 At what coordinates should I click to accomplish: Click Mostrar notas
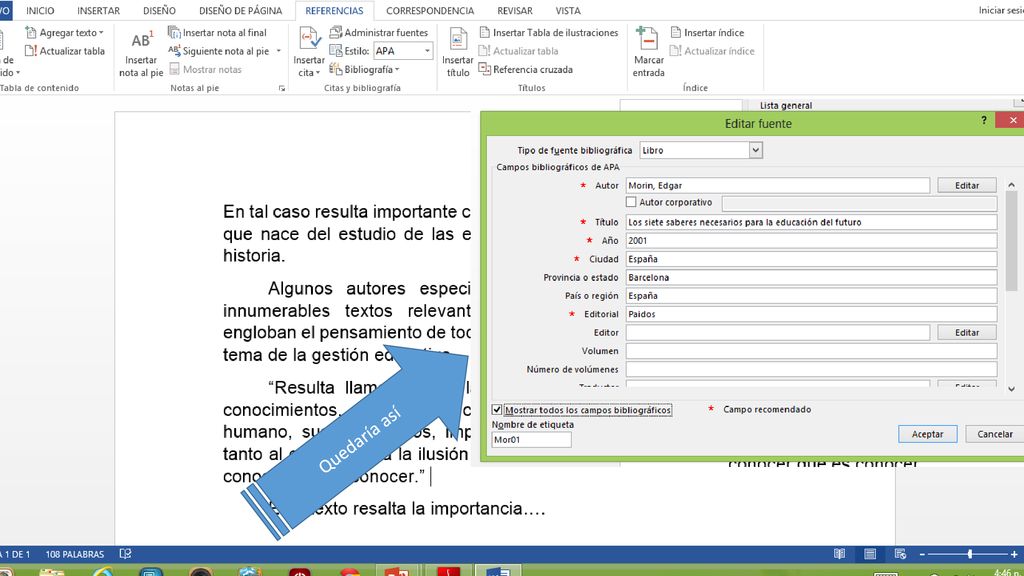[206, 69]
